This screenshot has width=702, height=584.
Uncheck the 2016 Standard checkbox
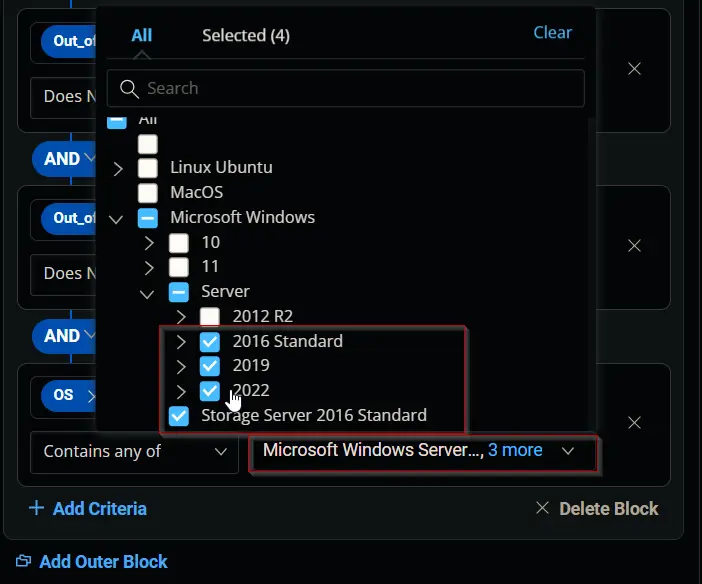click(x=210, y=342)
